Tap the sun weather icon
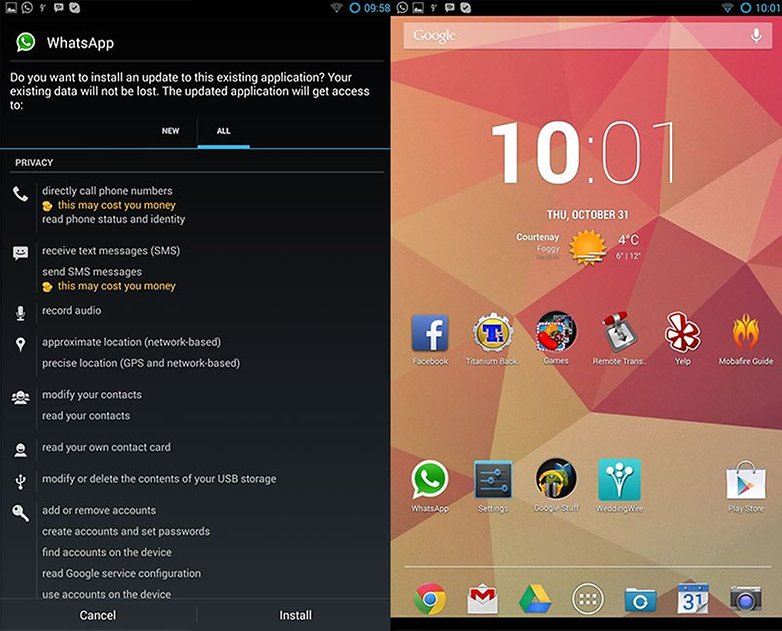Image resolution: width=782 pixels, height=631 pixels. 588,247
